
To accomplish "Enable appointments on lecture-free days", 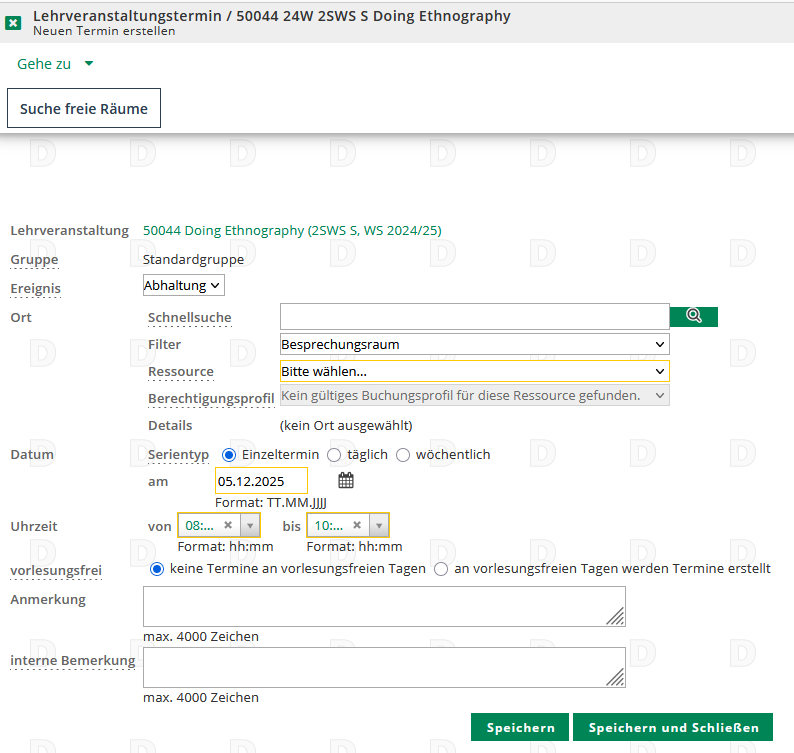I will coord(441,569).
